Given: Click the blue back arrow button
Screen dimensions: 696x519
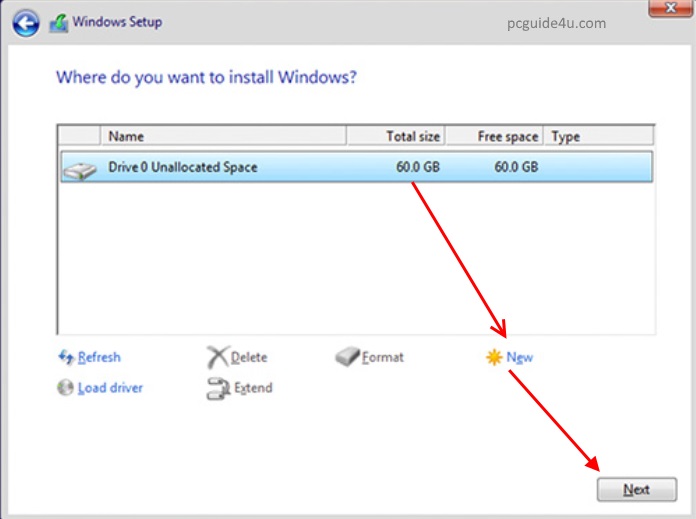Looking at the screenshot, I should pyautogui.click(x=26, y=22).
